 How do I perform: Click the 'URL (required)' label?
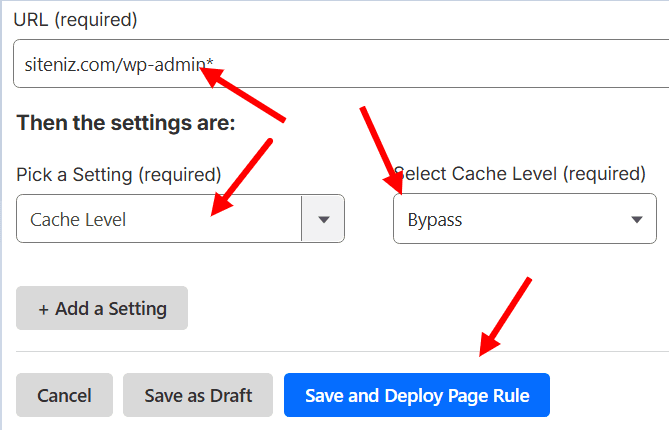pyautogui.click(x=76, y=20)
